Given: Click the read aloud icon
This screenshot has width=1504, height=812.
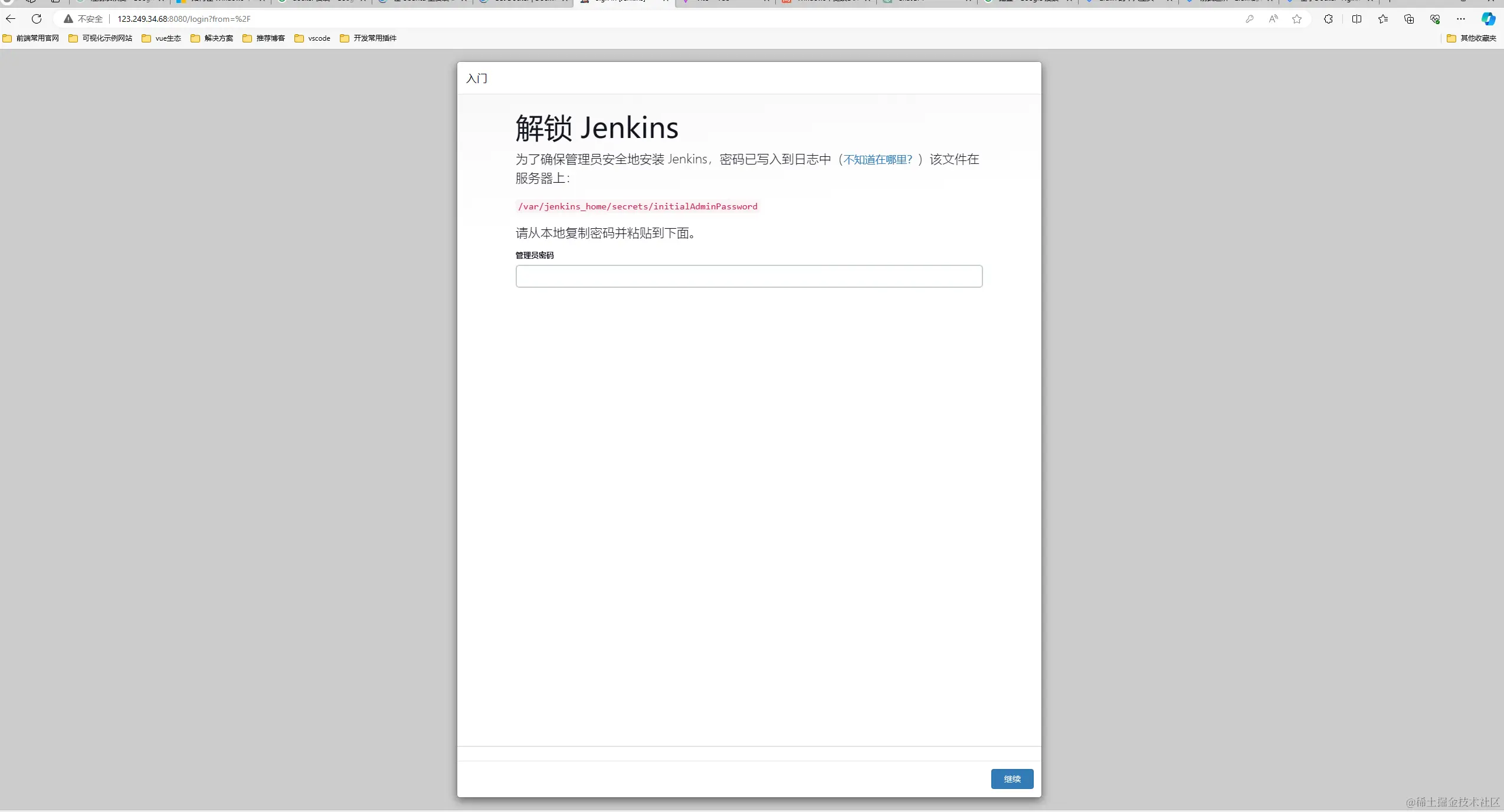Looking at the screenshot, I should [1273, 19].
